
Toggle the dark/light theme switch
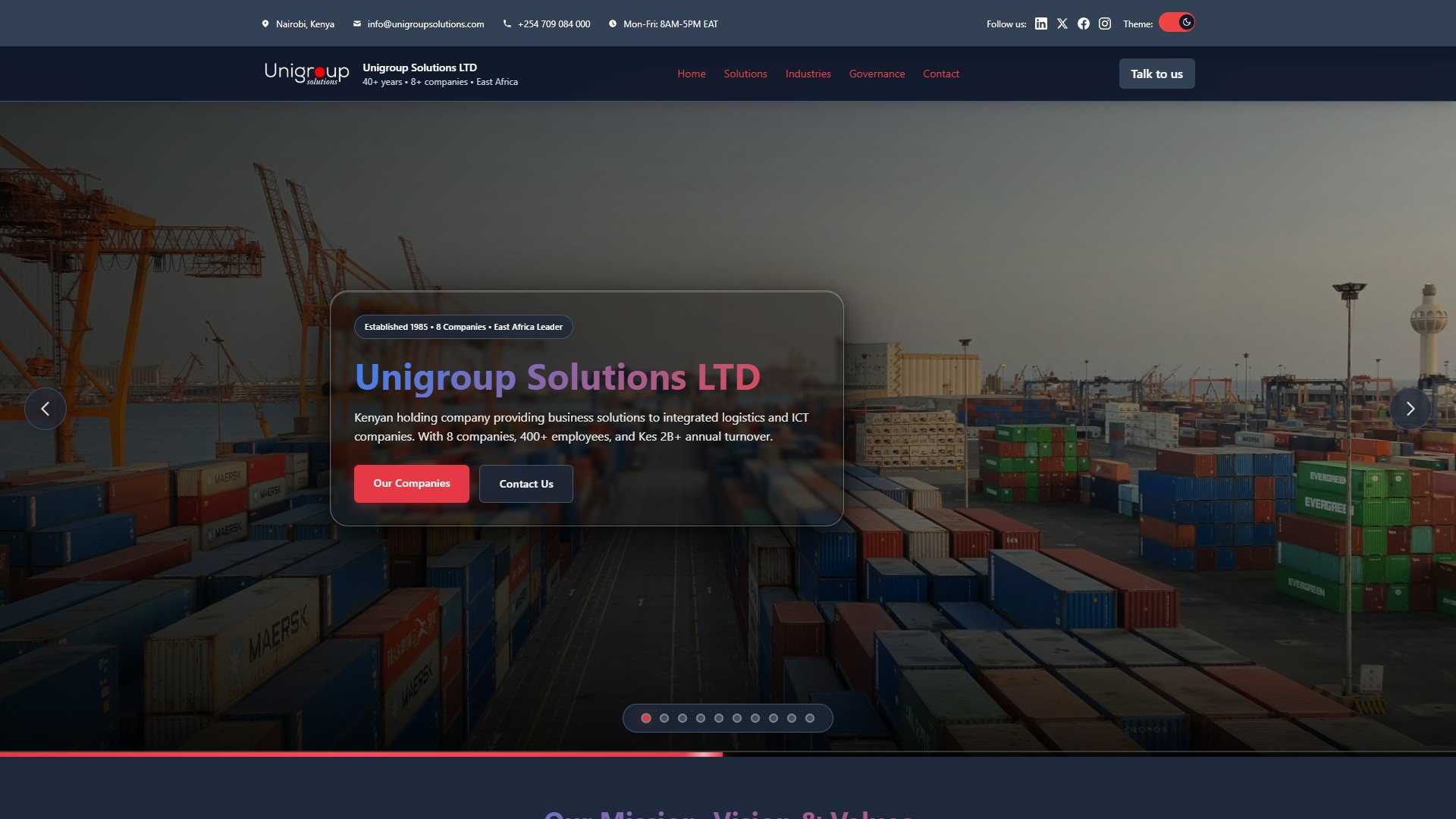1175,22
